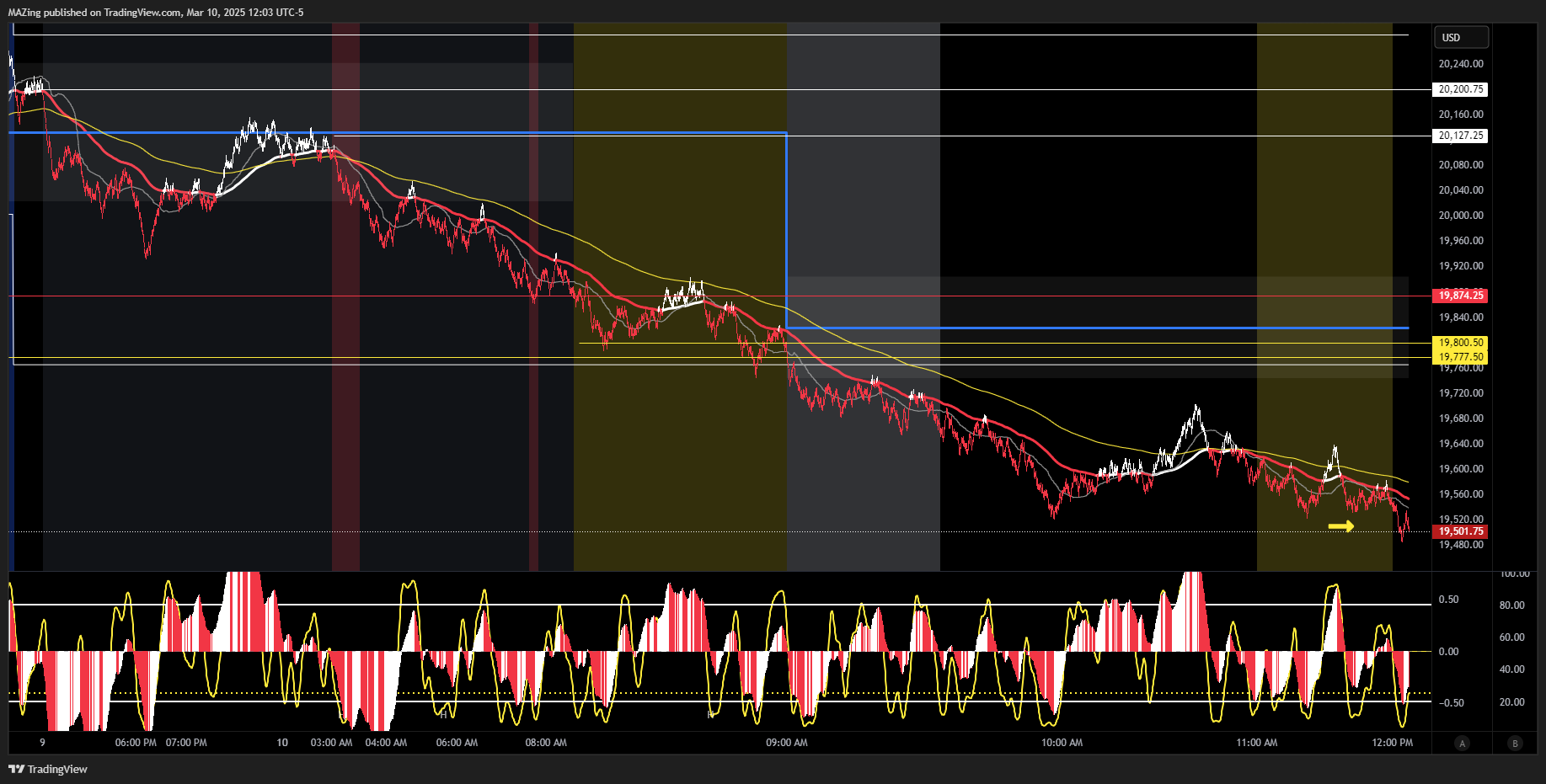Click the 08:00 AM time label
Image resolution: width=1546 pixels, height=784 pixels.
click(546, 743)
